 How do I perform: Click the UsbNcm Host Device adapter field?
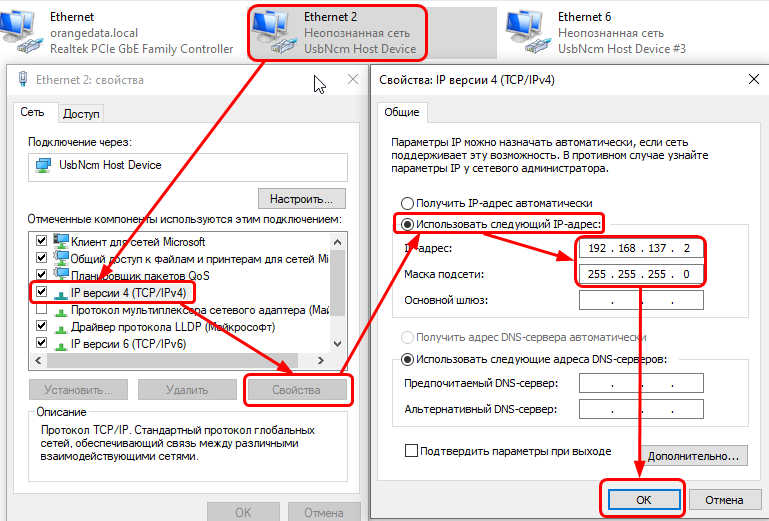click(x=187, y=166)
